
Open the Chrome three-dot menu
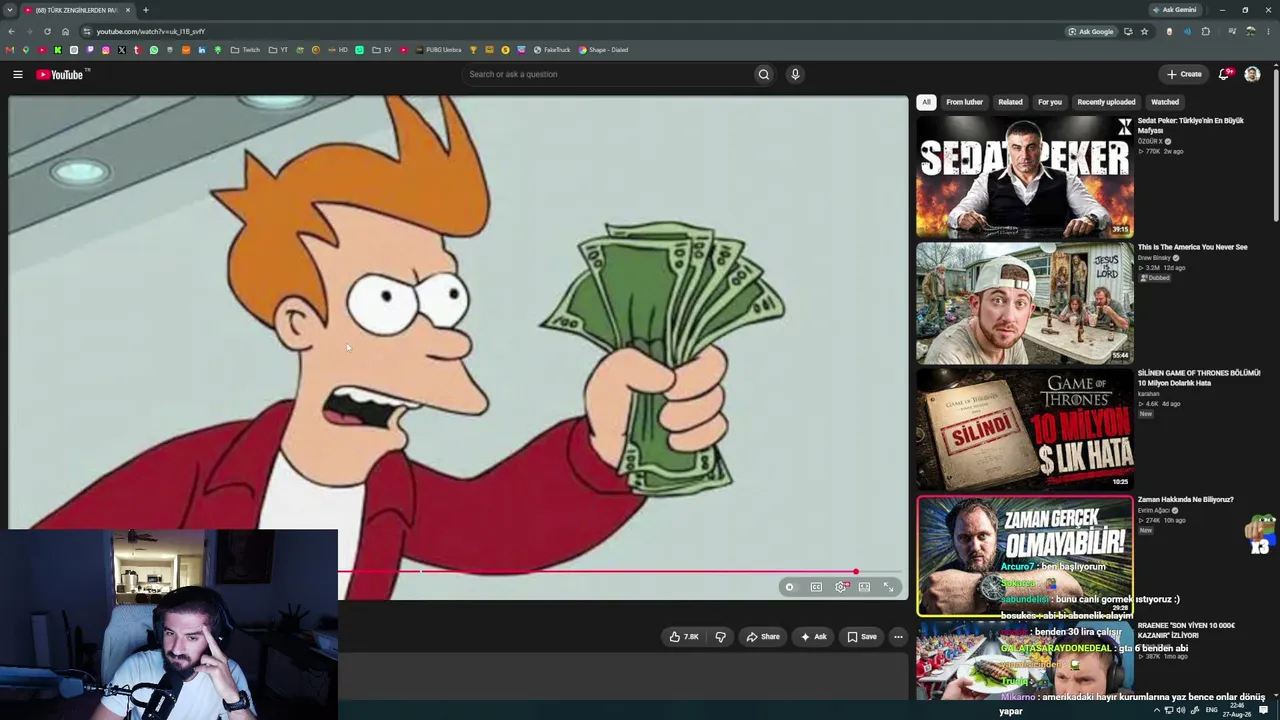click(x=1269, y=31)
